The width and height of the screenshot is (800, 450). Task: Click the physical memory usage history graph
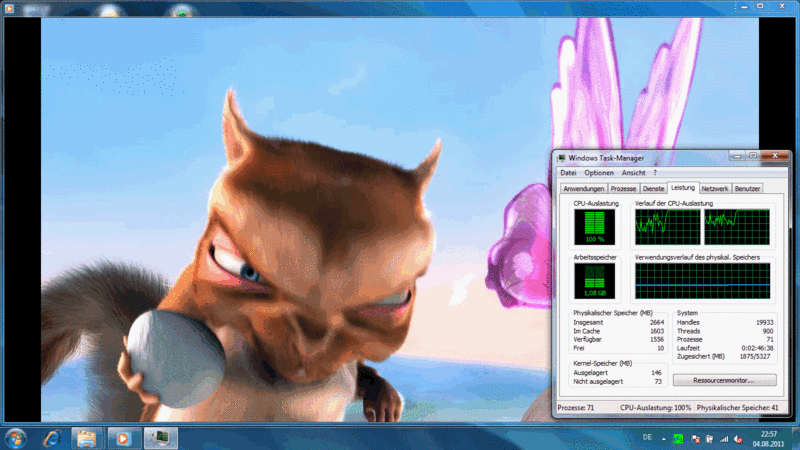pyautogui.click(x=703, y=281)
